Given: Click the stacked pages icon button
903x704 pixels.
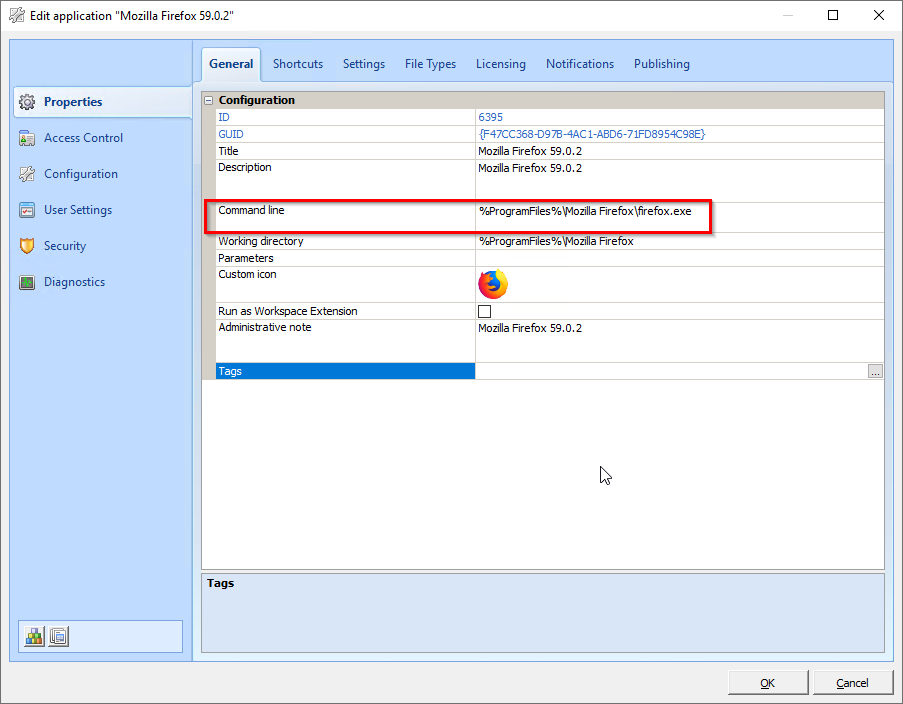Looking at the screenshot, I should [59, 636].
